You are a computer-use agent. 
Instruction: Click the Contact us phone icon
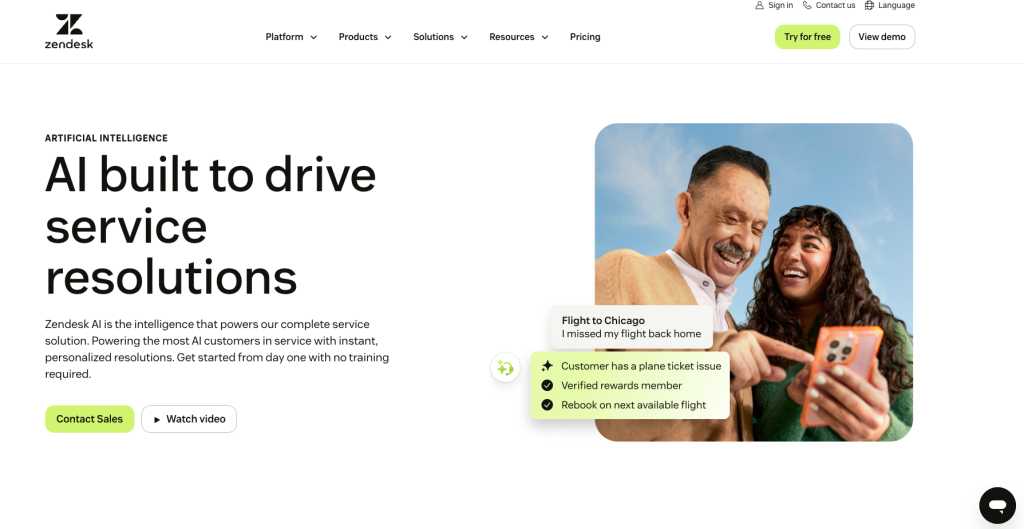pos(807,5)
